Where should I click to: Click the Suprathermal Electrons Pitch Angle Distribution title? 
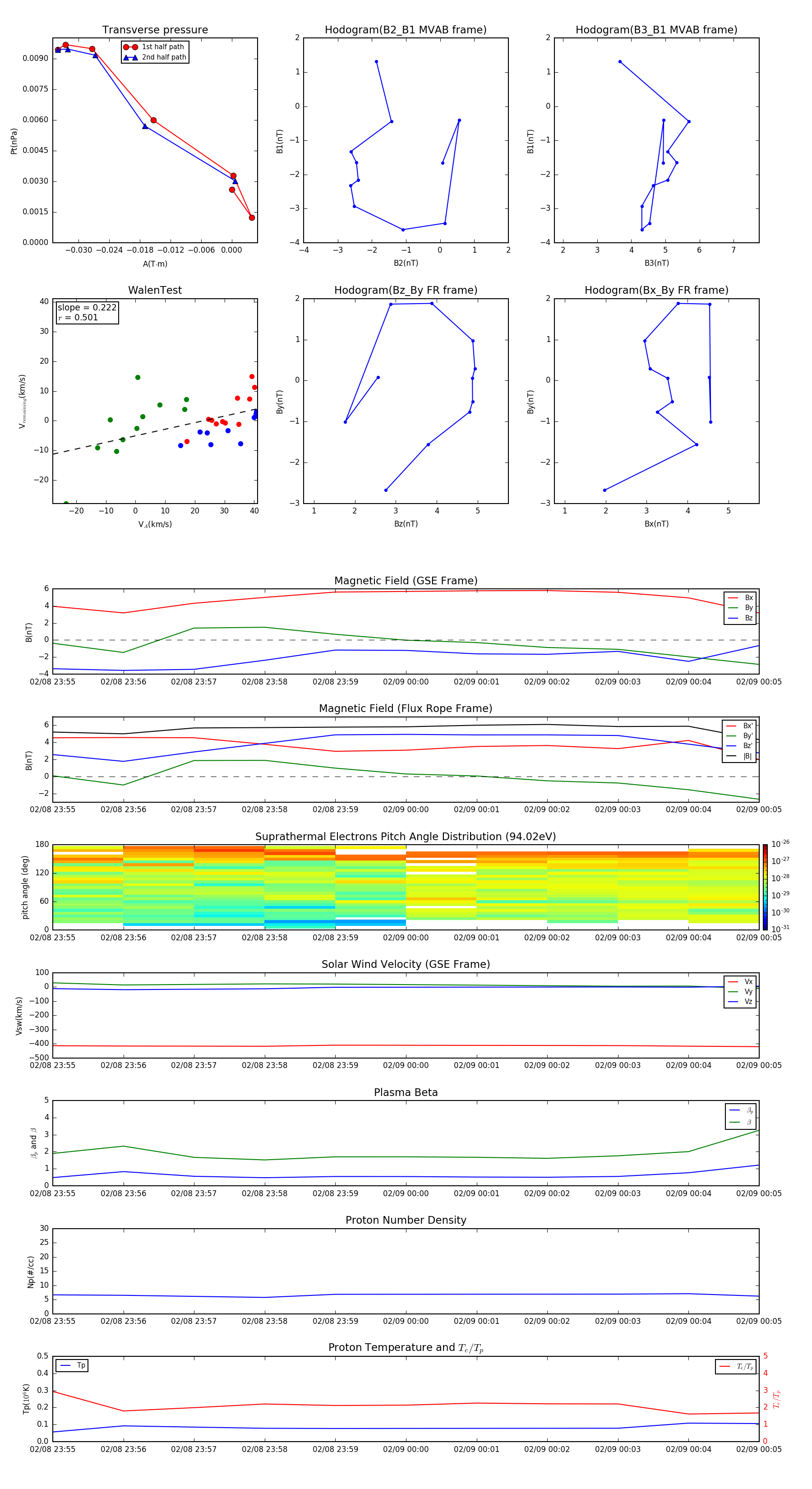[x=406, y=837]
